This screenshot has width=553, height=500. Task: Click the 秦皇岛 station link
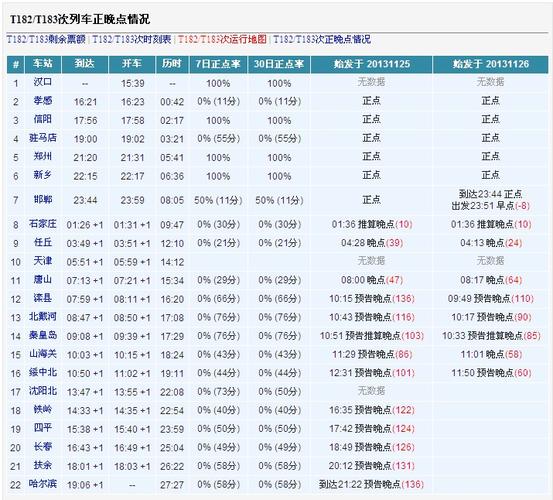pyautogui.click(x=43, y=335)
